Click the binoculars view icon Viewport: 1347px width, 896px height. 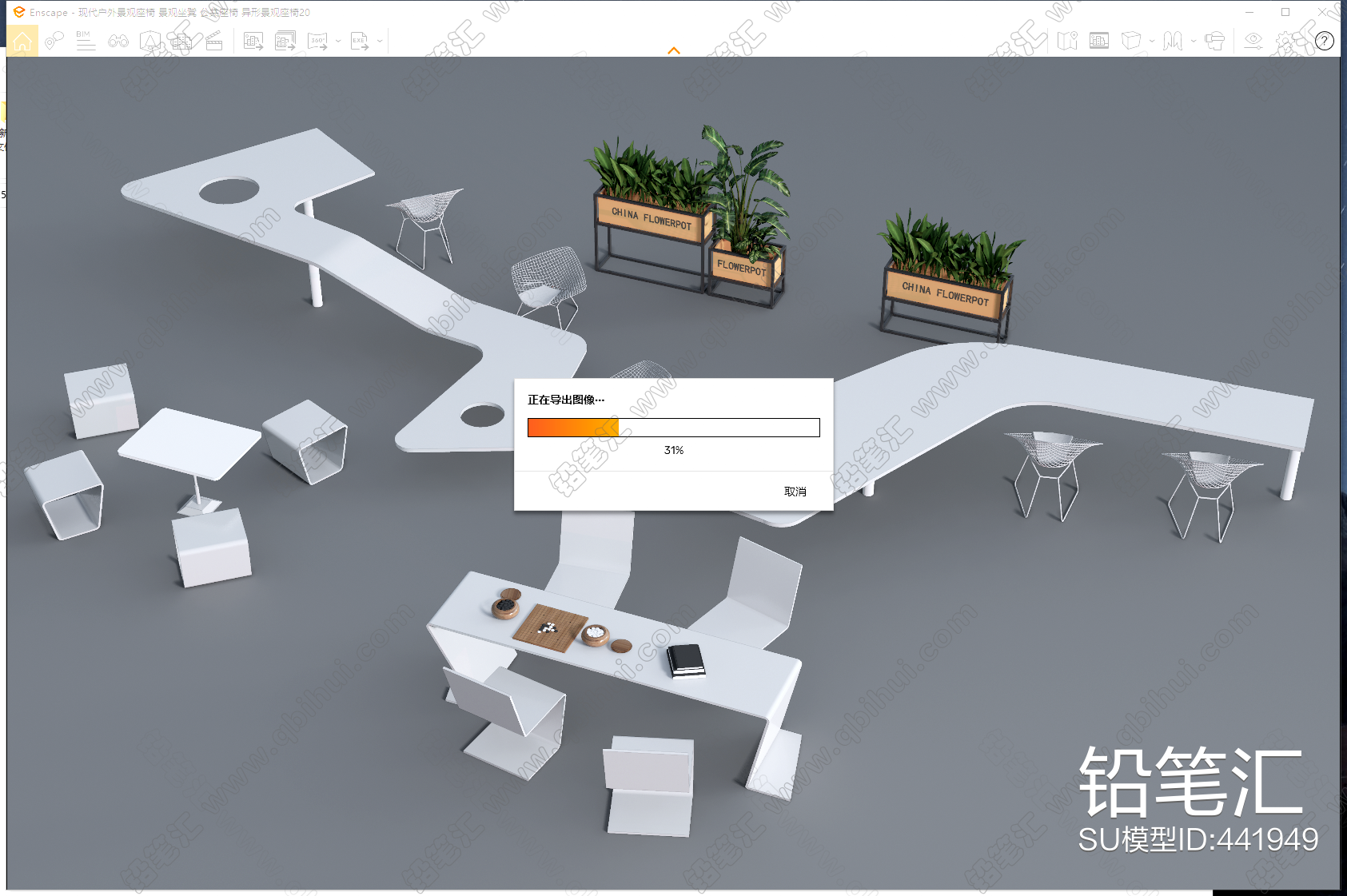coord(118,41)
